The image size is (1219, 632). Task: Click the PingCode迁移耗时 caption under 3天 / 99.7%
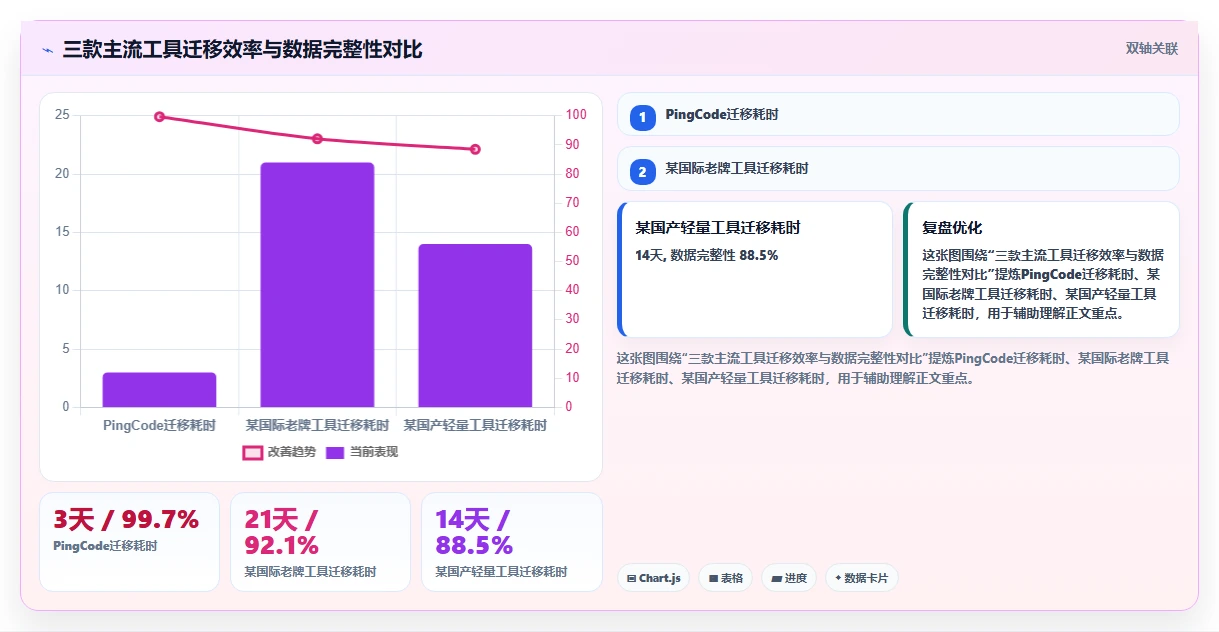click(x=105, y=546)
